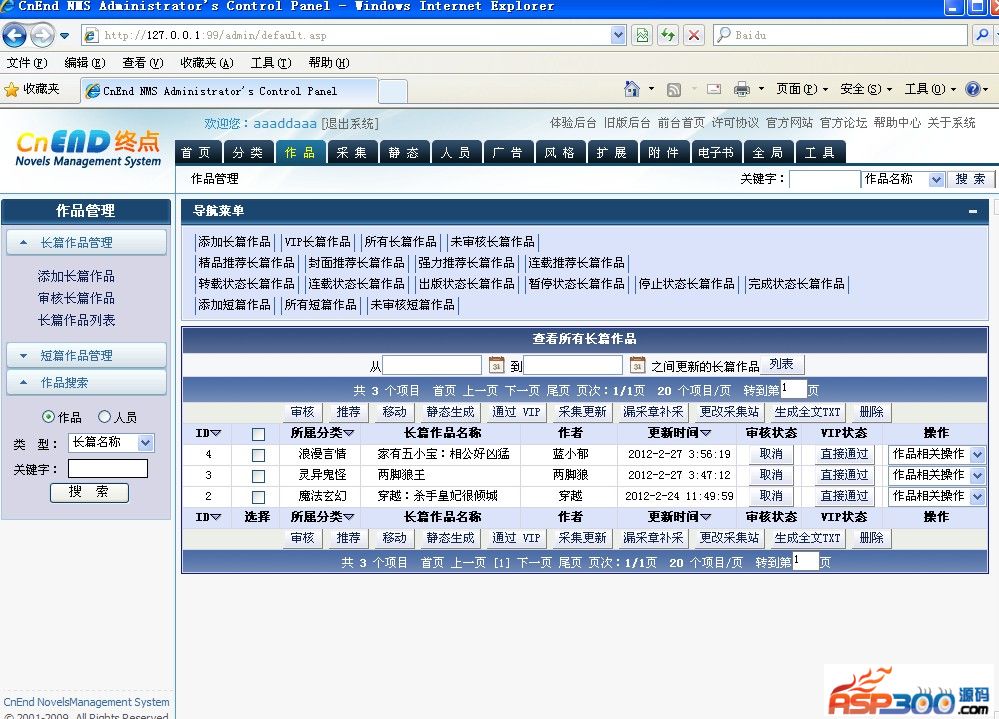Click the blank new tab button

coord(393,91)
